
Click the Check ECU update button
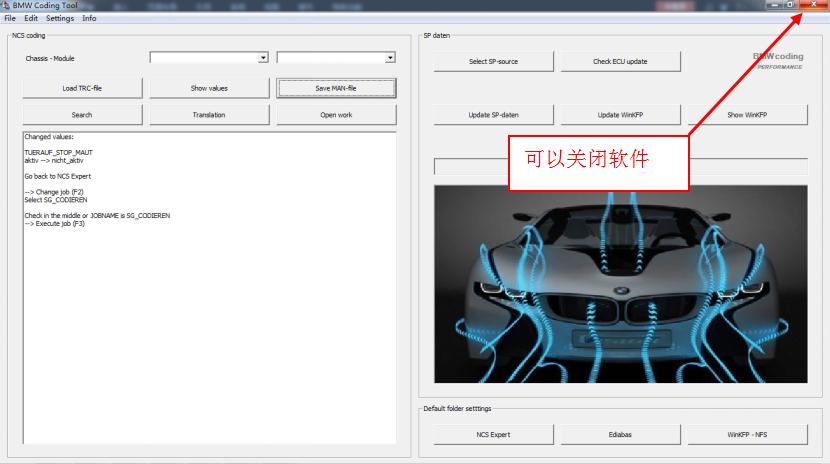click(620, 61)
